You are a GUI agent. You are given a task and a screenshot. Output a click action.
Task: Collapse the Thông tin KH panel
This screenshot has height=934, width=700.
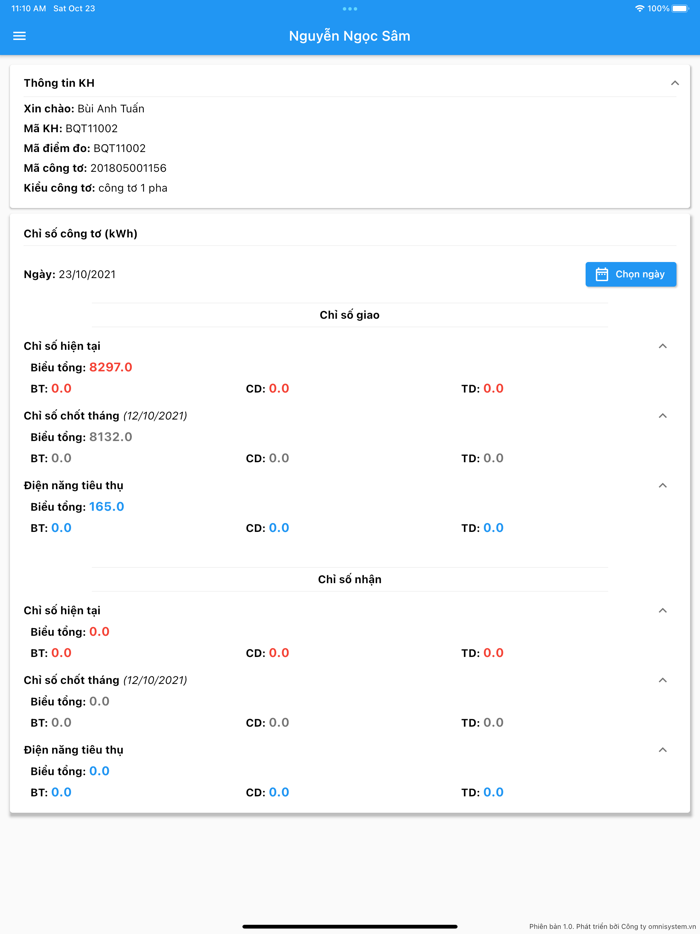(675, 83)
